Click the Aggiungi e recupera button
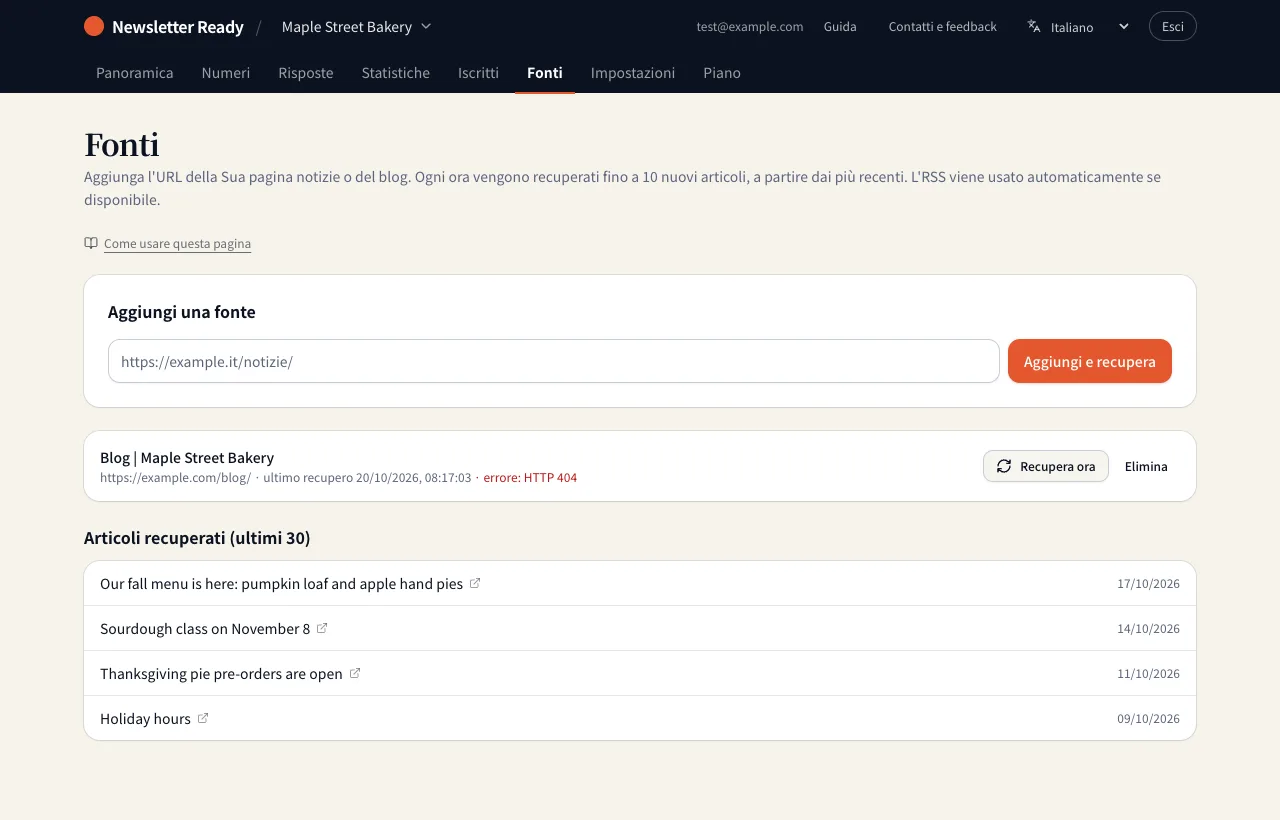This screenshot has width=1280, height=820. click(x=1090, y=361)
